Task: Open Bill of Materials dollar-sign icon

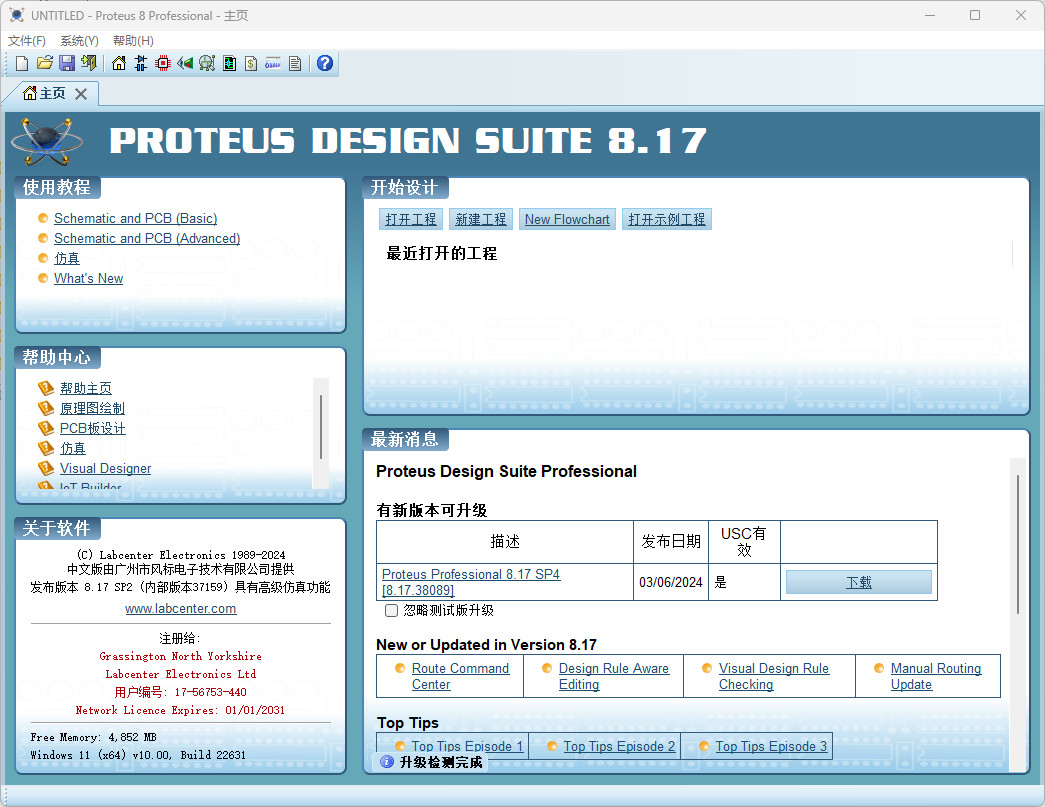Action: (251, 63)
